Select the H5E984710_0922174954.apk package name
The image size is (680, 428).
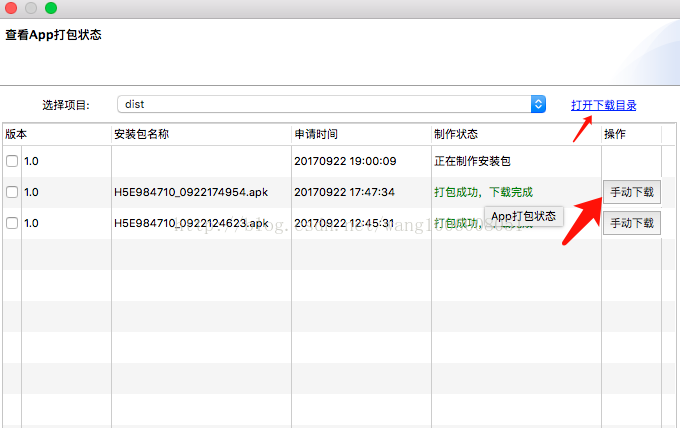[191, 192]
